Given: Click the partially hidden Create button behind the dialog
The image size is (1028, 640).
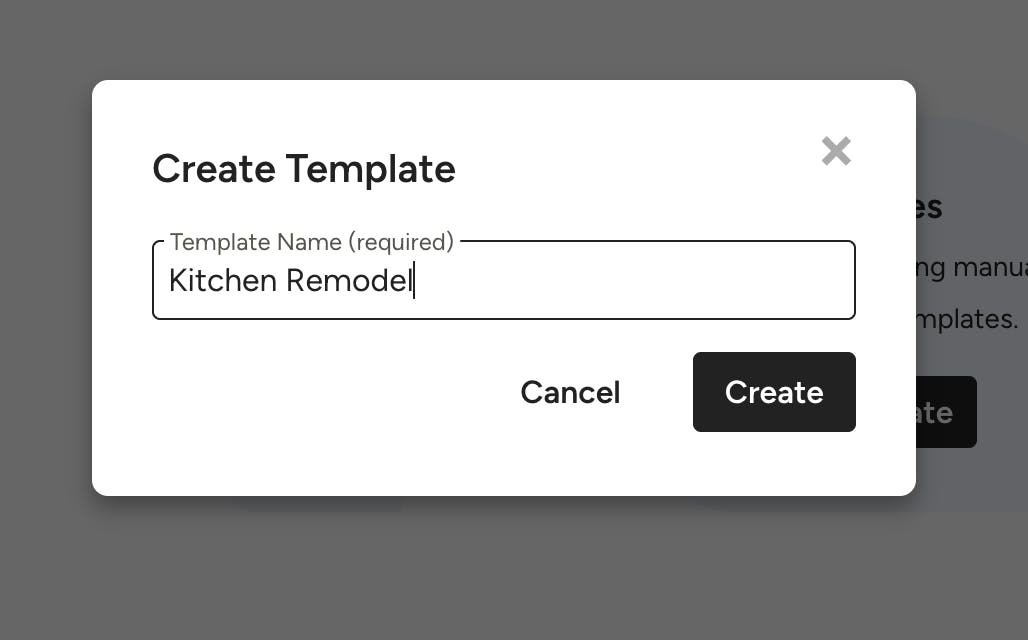Looking at the screenshot, I should 948,412.
